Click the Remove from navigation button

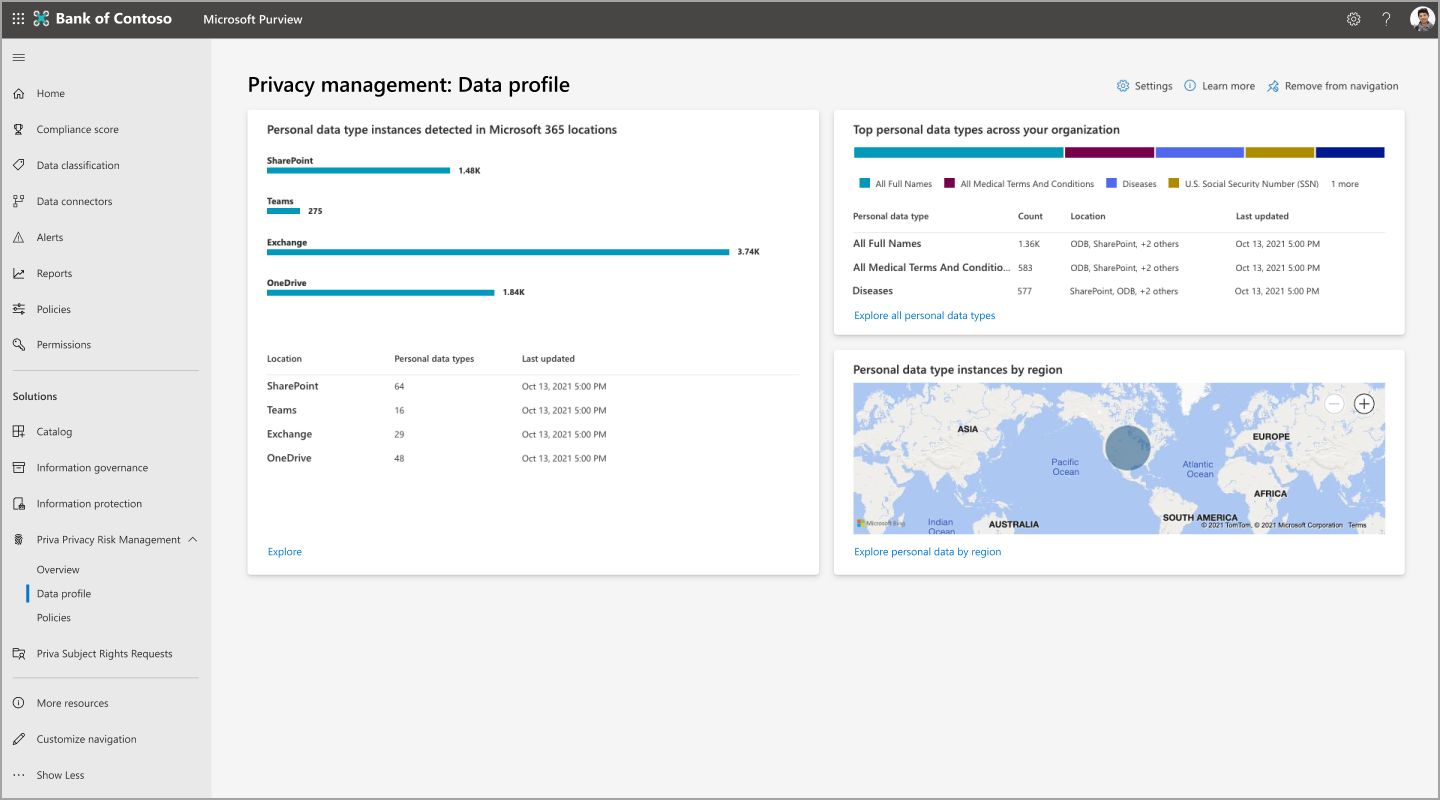coord(1332,86)
